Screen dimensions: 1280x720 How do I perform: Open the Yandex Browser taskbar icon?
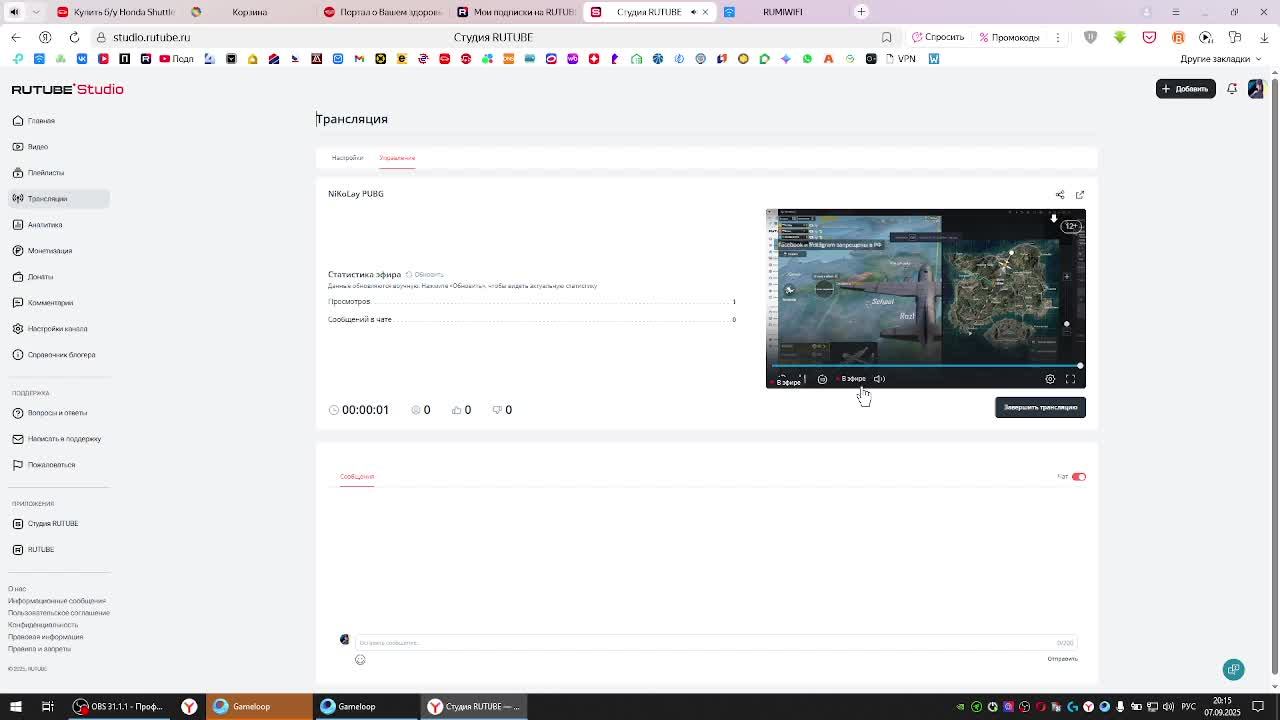pos(189,707)
